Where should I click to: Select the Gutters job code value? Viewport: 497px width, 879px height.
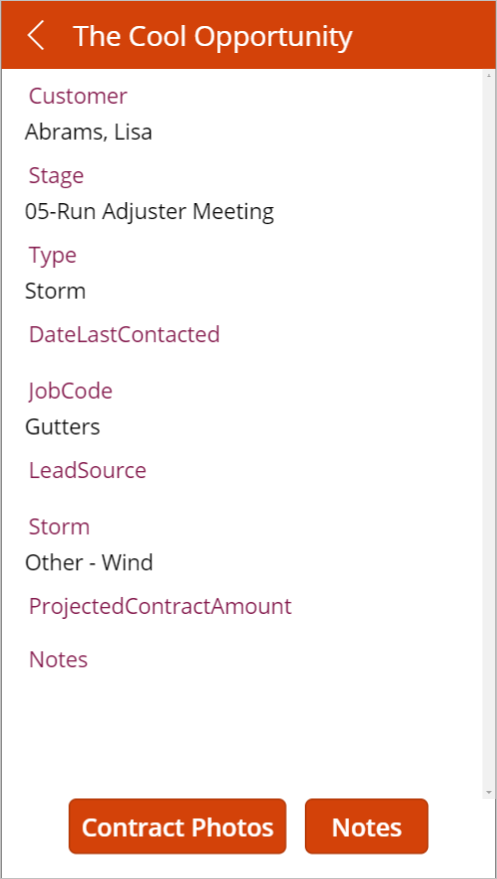click(63, 427)
